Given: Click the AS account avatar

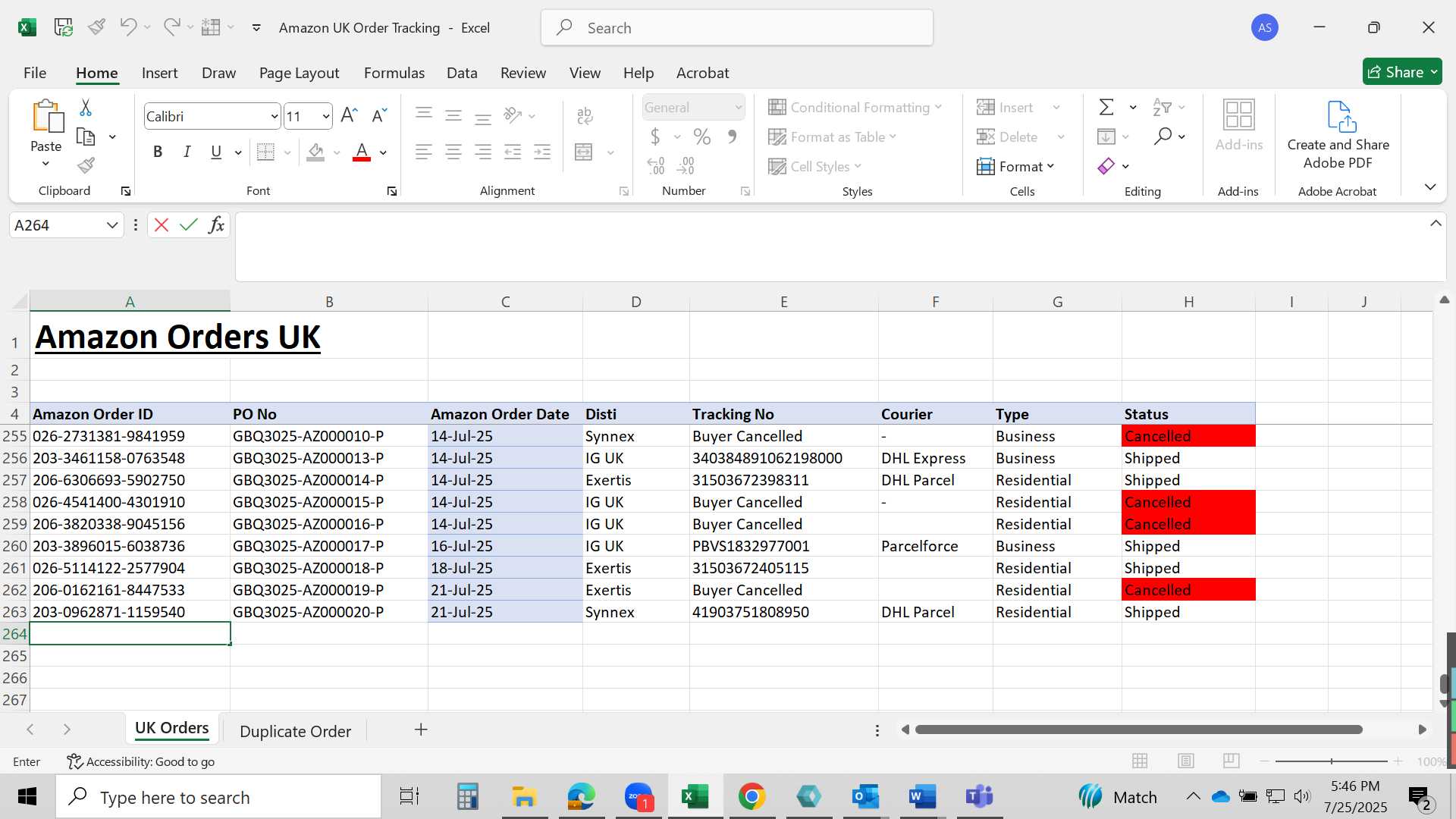Looking at the screenshot, I should tap(1265, 27).
